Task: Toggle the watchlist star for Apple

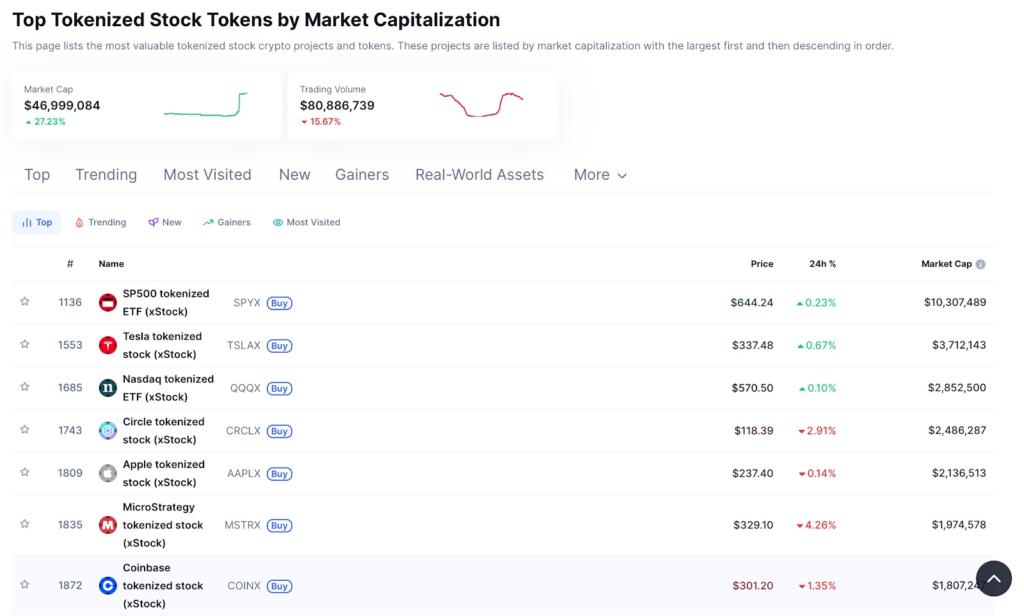Action: [x=25, y=473]
